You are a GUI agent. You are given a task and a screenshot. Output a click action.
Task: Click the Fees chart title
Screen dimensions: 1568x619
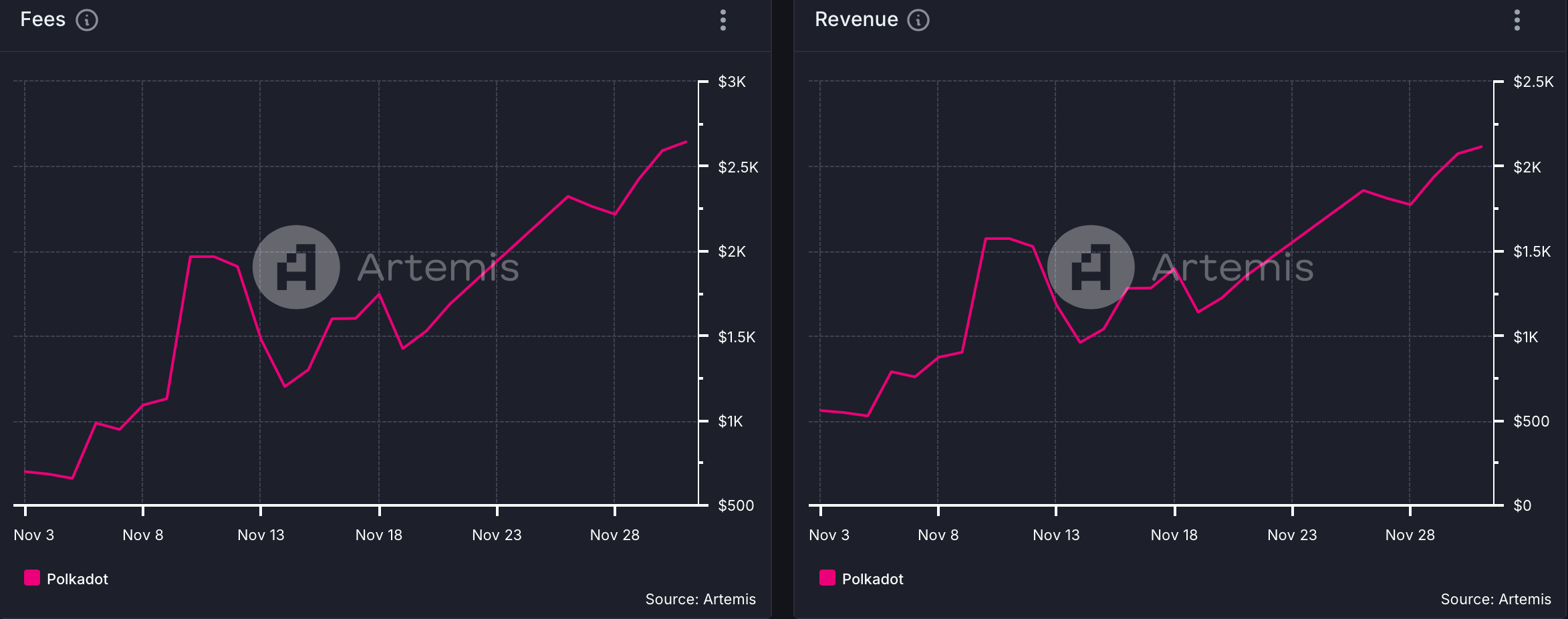coord(43,19)
